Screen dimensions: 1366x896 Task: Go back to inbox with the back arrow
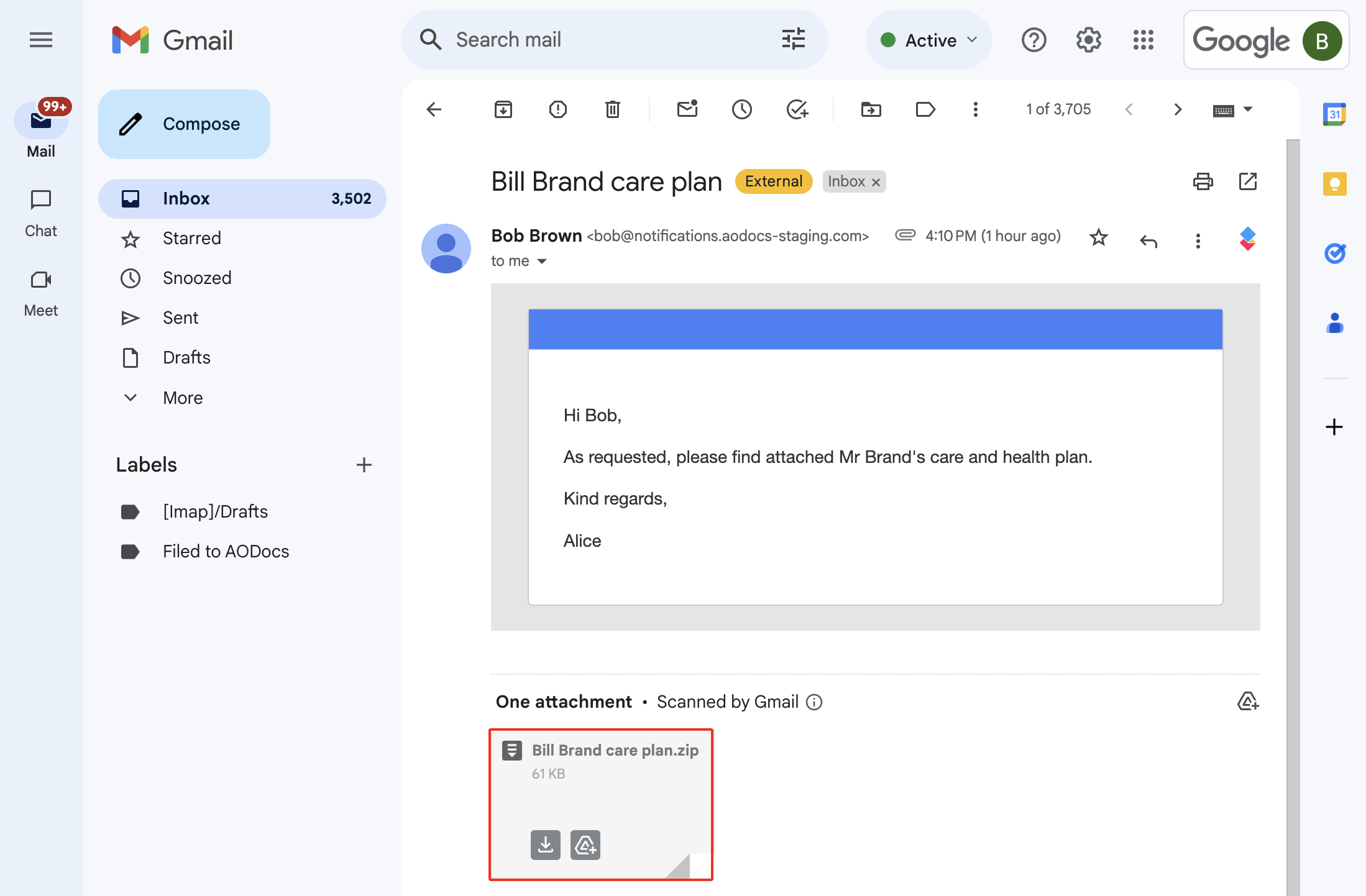434,109
